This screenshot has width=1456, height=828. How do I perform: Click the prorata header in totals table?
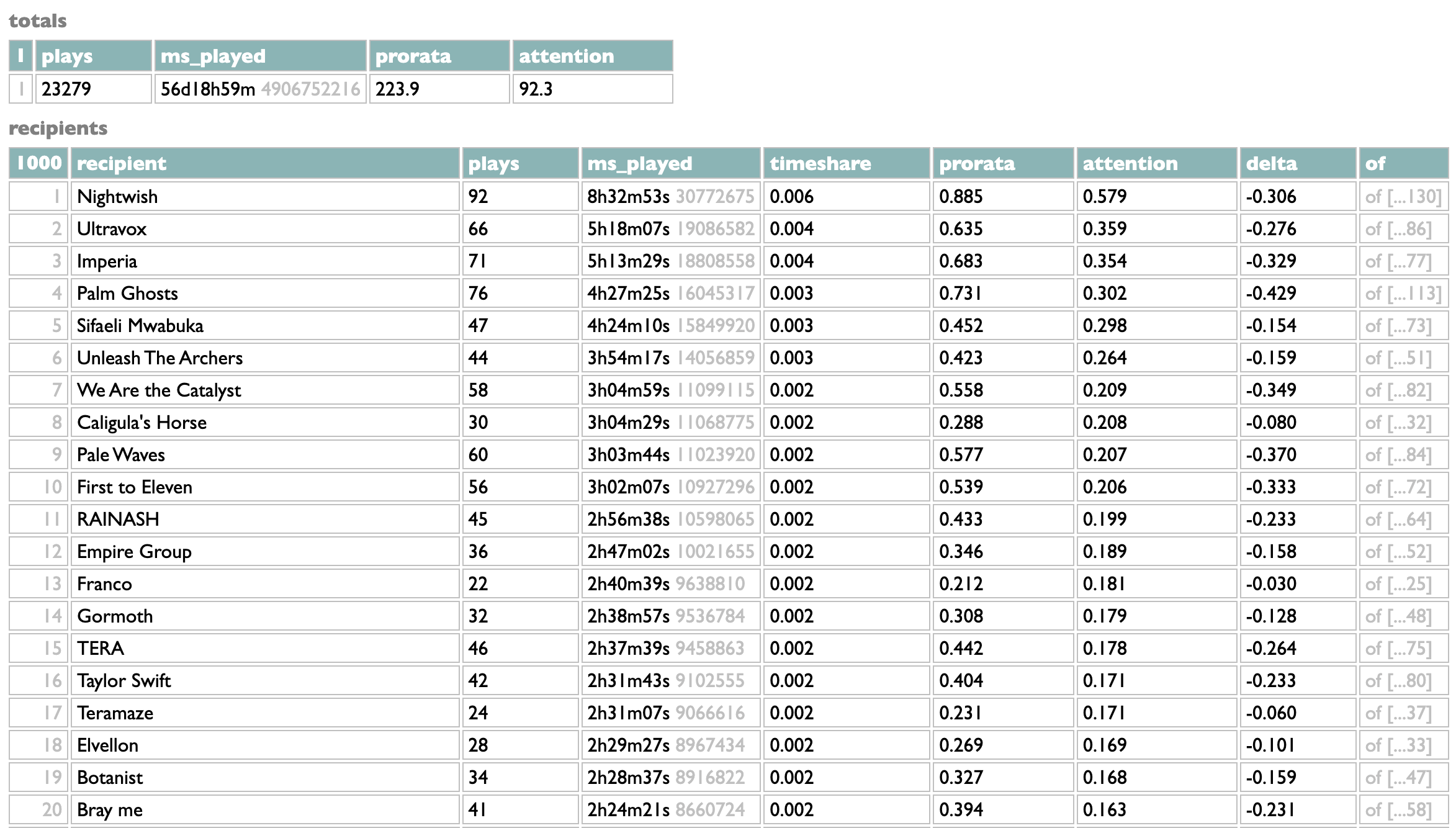click(x=439, y=56)
